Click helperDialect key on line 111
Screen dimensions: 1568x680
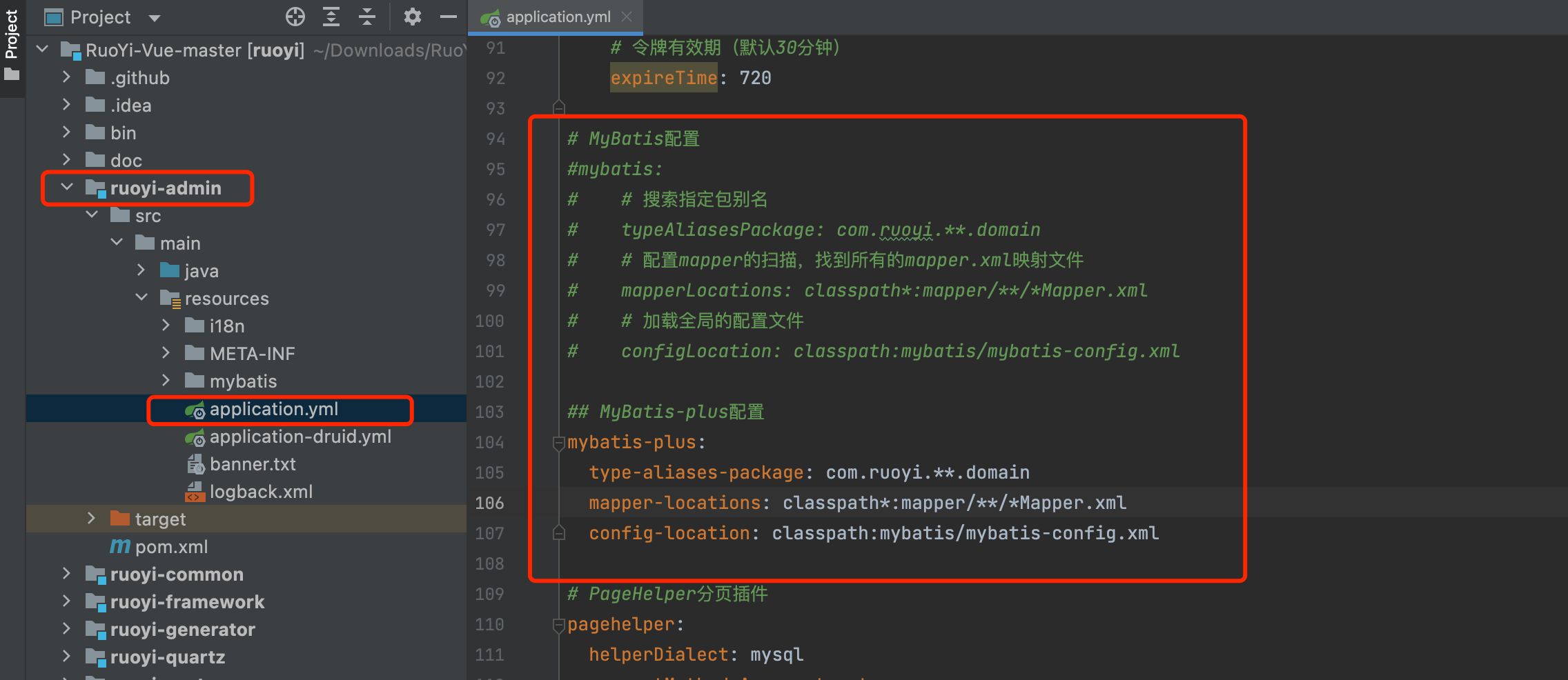tap(658, 654)
